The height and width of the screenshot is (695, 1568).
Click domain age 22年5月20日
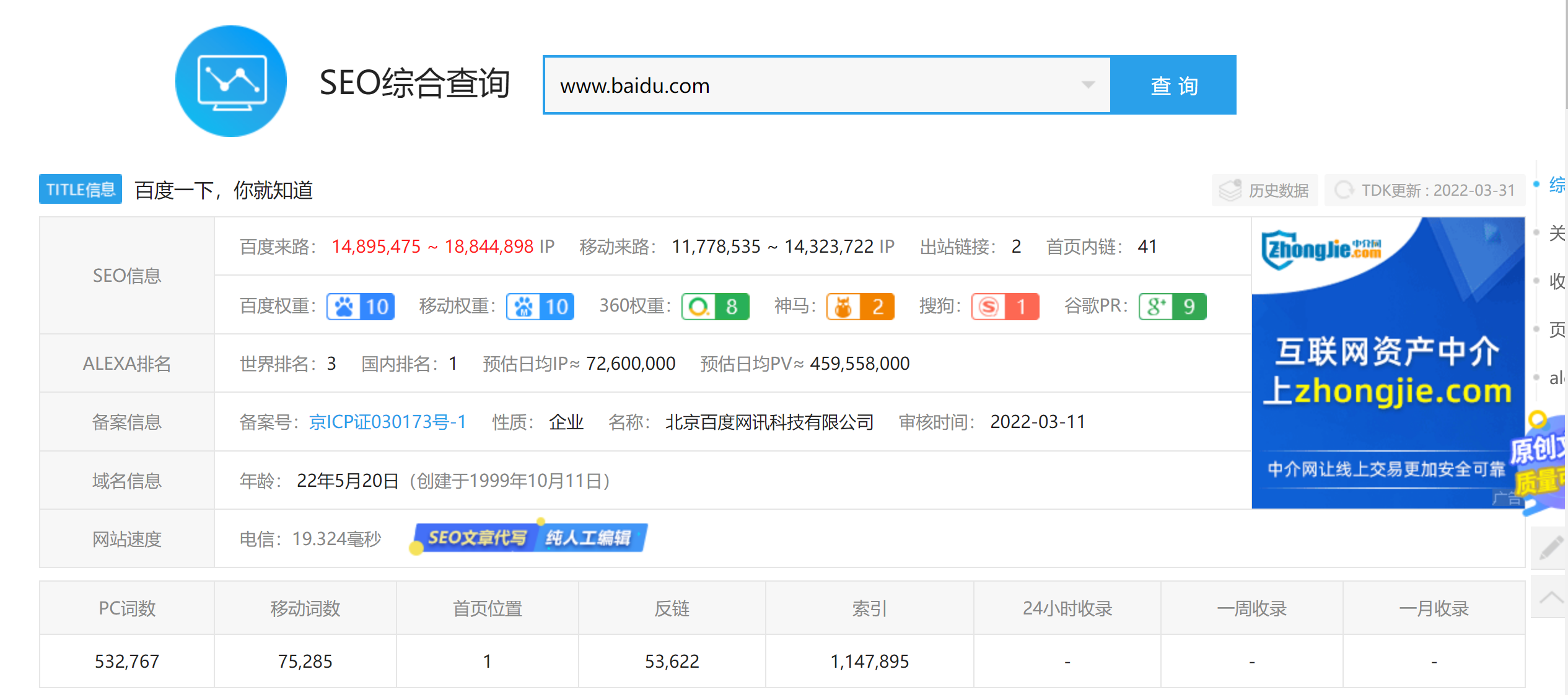point(348,481)
